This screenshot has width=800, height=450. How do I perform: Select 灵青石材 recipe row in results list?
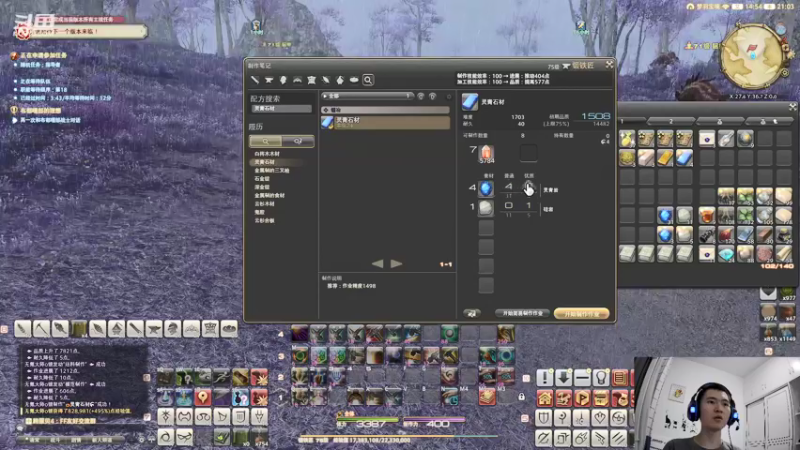point(385,122)
